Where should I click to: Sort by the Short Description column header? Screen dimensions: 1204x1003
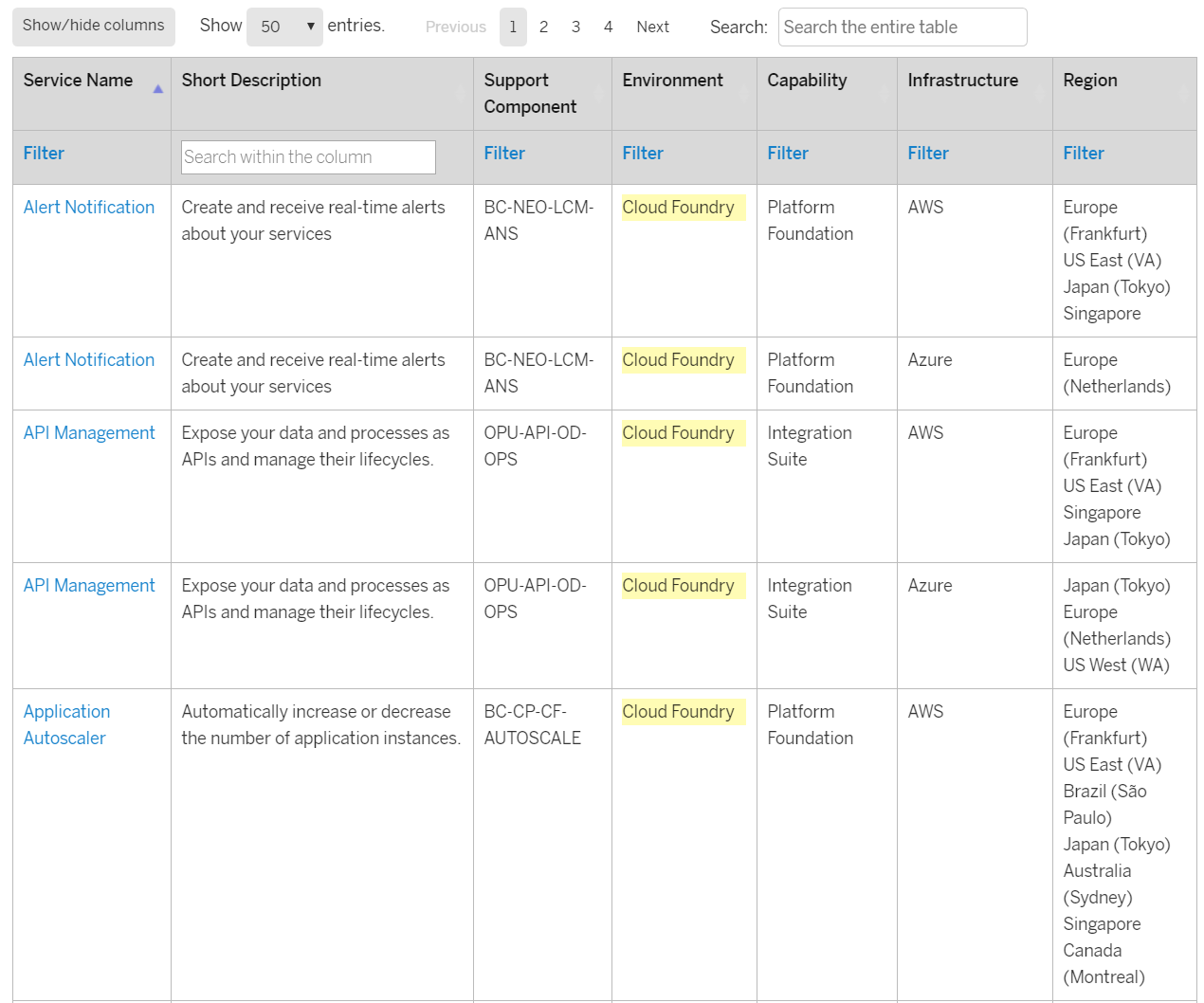coord(322,94)
